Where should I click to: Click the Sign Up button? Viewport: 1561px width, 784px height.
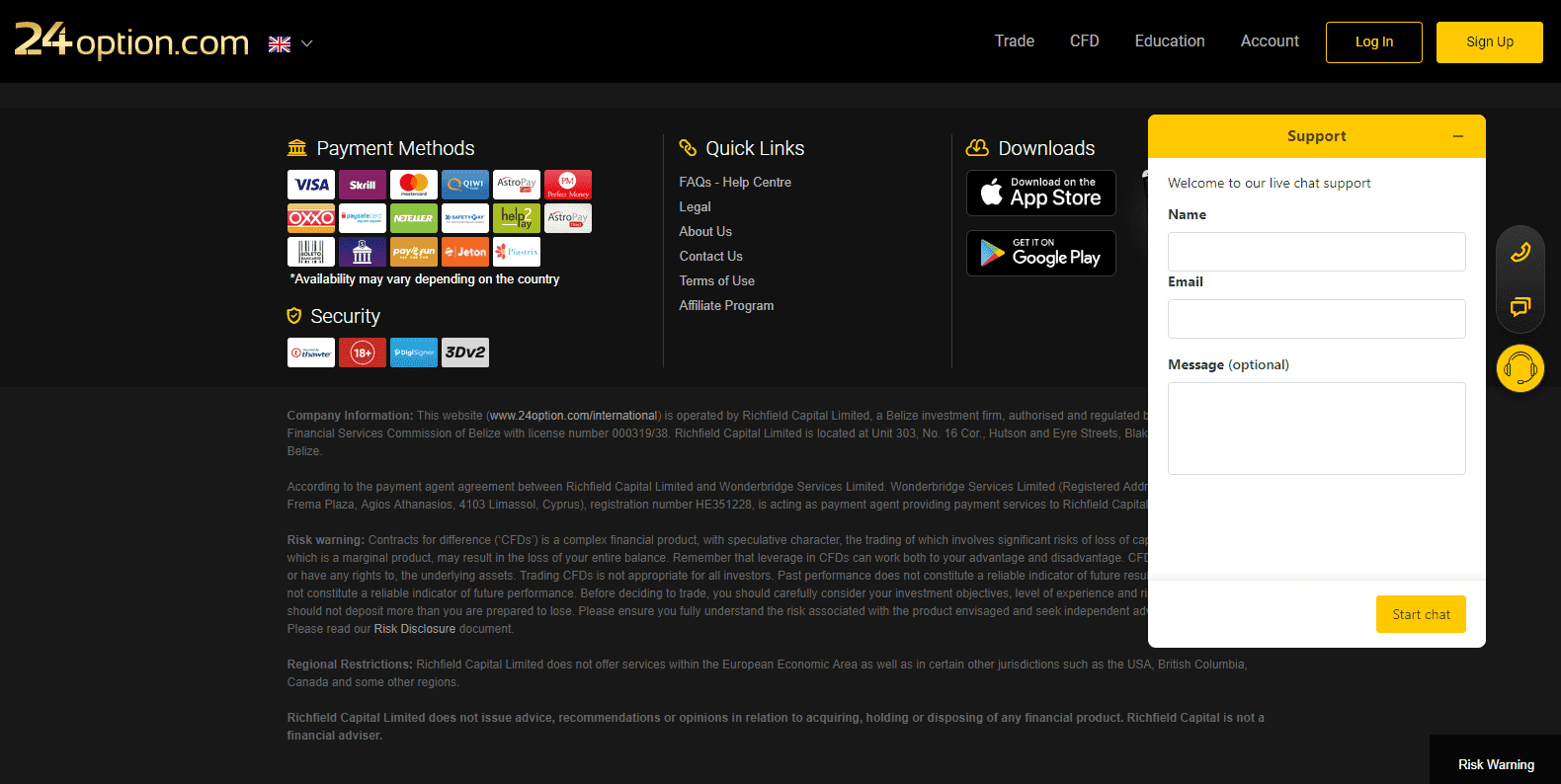click(1490, 42)
